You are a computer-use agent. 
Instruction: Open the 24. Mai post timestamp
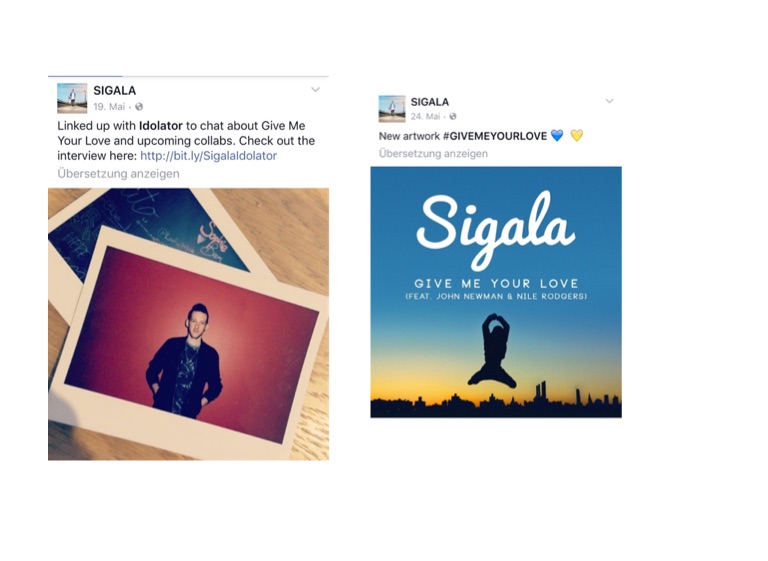pos(425,117)
